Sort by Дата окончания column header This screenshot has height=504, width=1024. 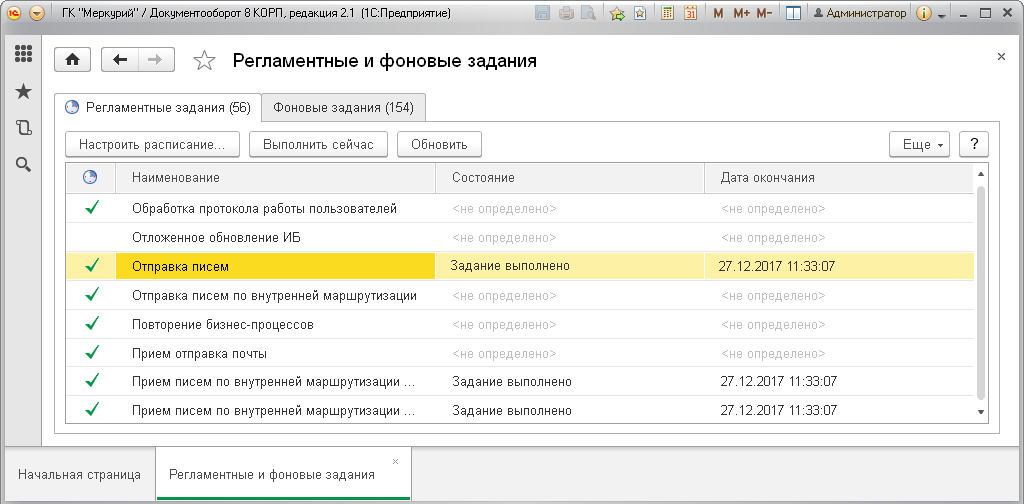839,178
